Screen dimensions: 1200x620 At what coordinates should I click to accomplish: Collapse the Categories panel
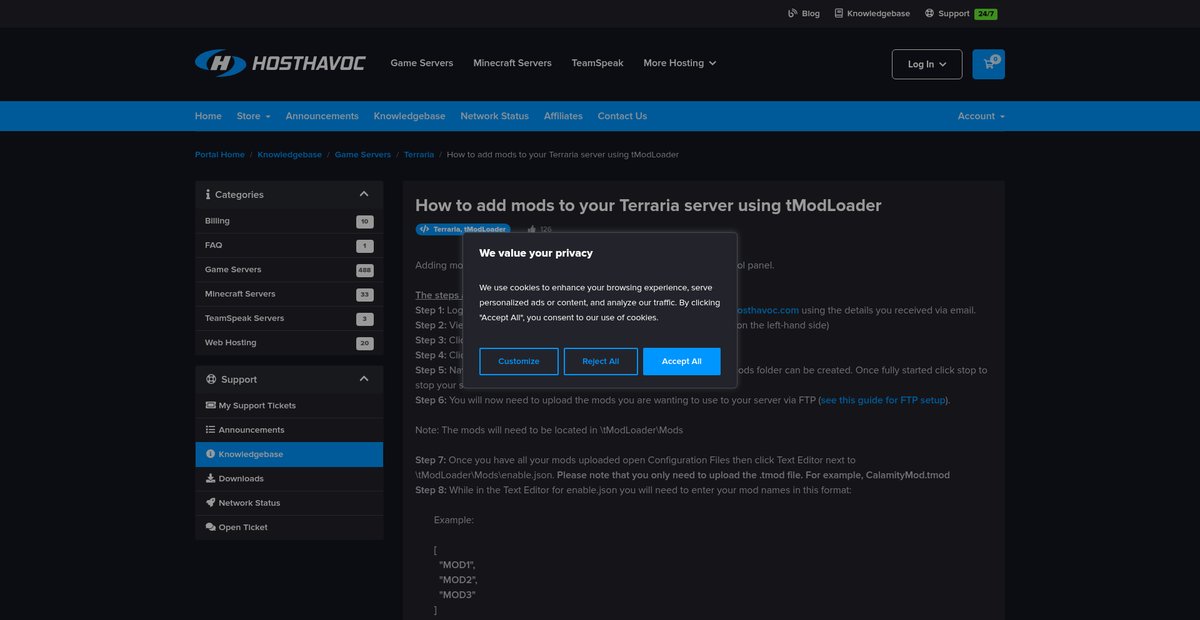(x=364, y=194)
